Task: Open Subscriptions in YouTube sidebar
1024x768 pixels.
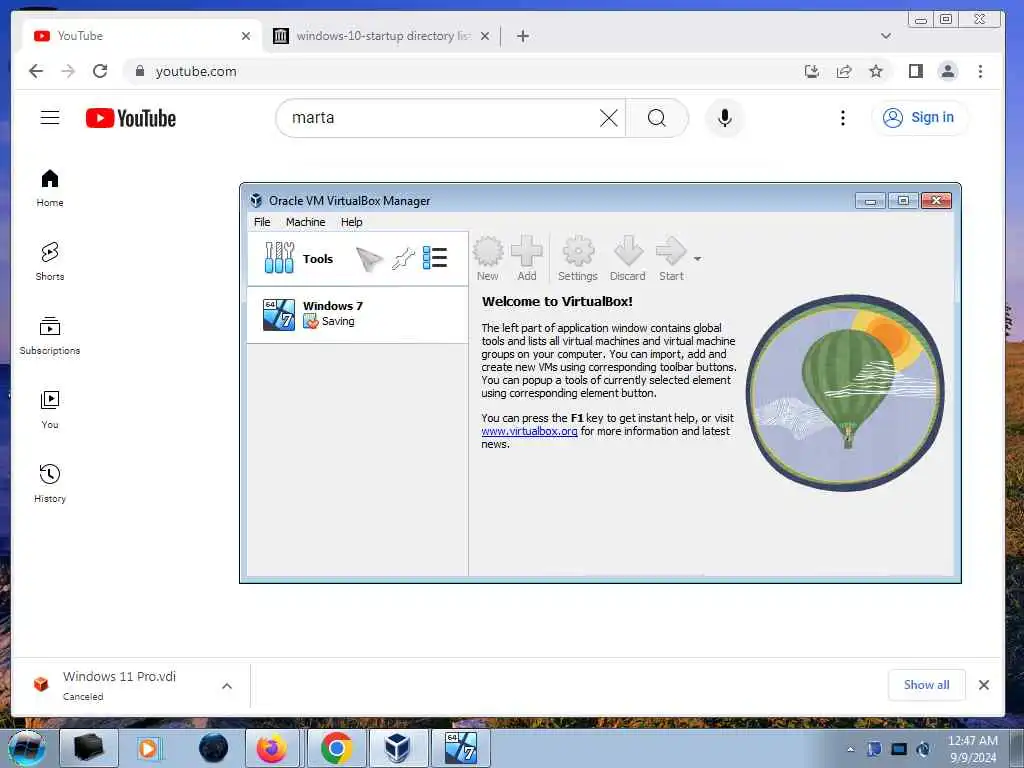Action: coord(50,336)
